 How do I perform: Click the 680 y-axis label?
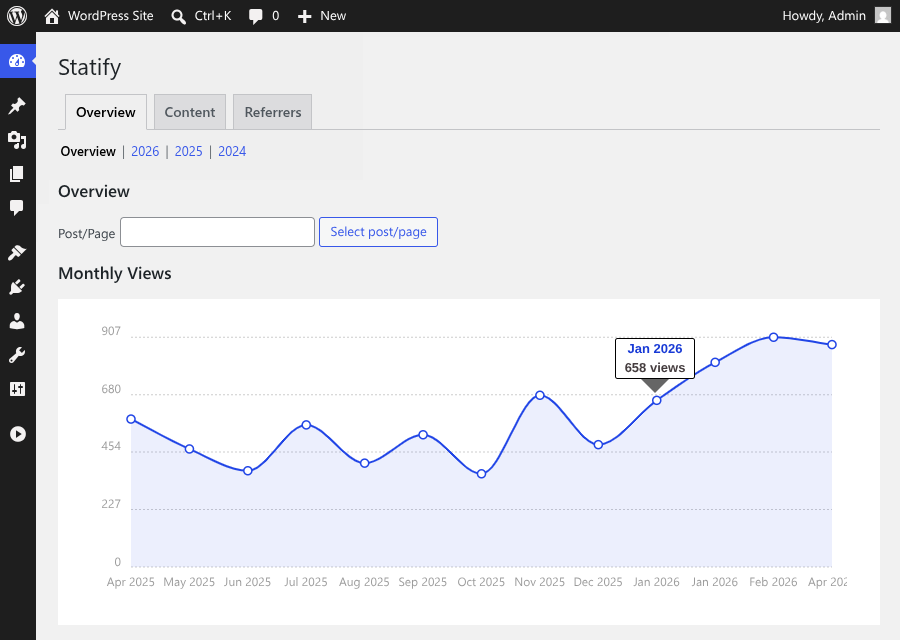tap(111, 389)
